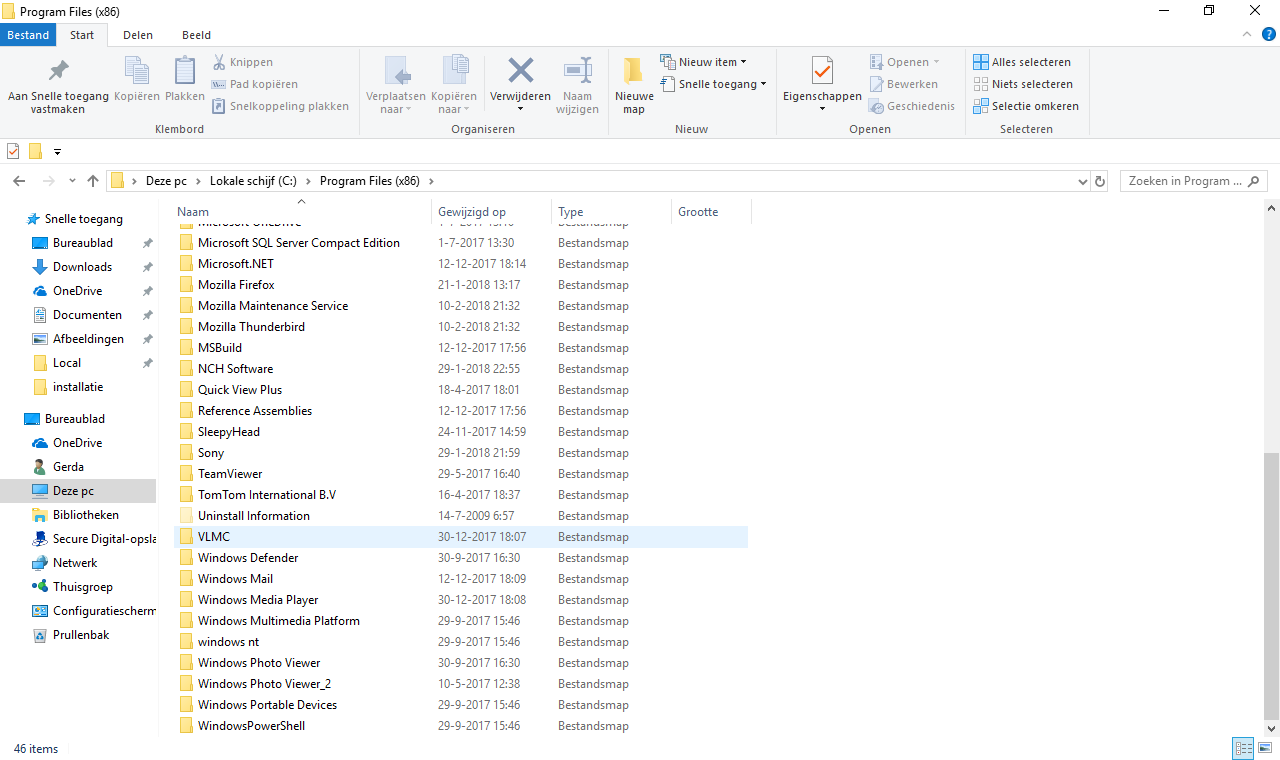Image resolution: width=1280 pixels, height=760 pixels.
Task: Open Bibliotheken in the navigation pane
Action: coord(86,515)
